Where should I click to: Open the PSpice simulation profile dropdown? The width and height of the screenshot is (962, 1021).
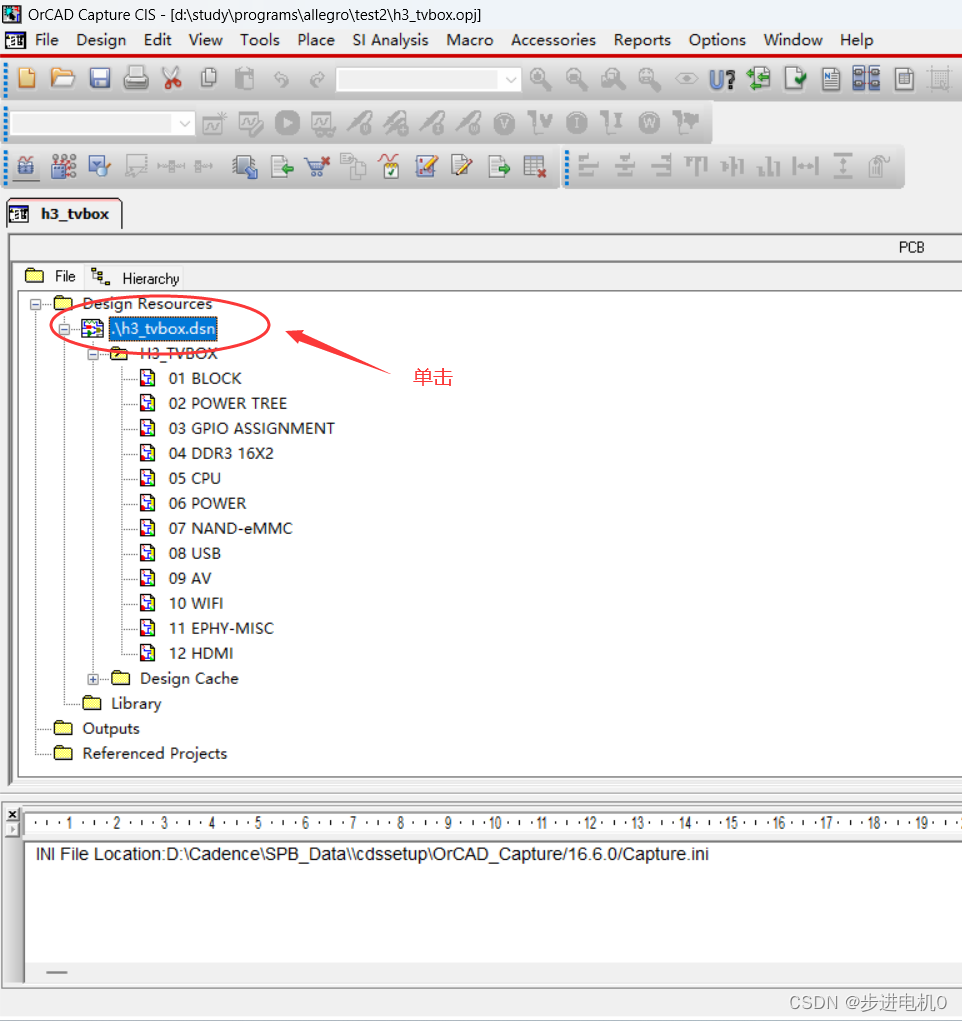click(x=185, y=123)
